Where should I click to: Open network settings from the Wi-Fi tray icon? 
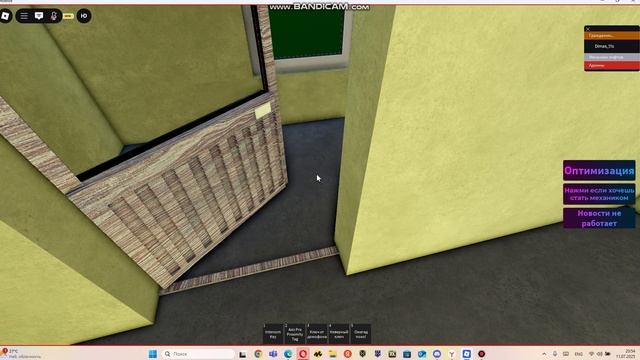[x=591, y=354]
